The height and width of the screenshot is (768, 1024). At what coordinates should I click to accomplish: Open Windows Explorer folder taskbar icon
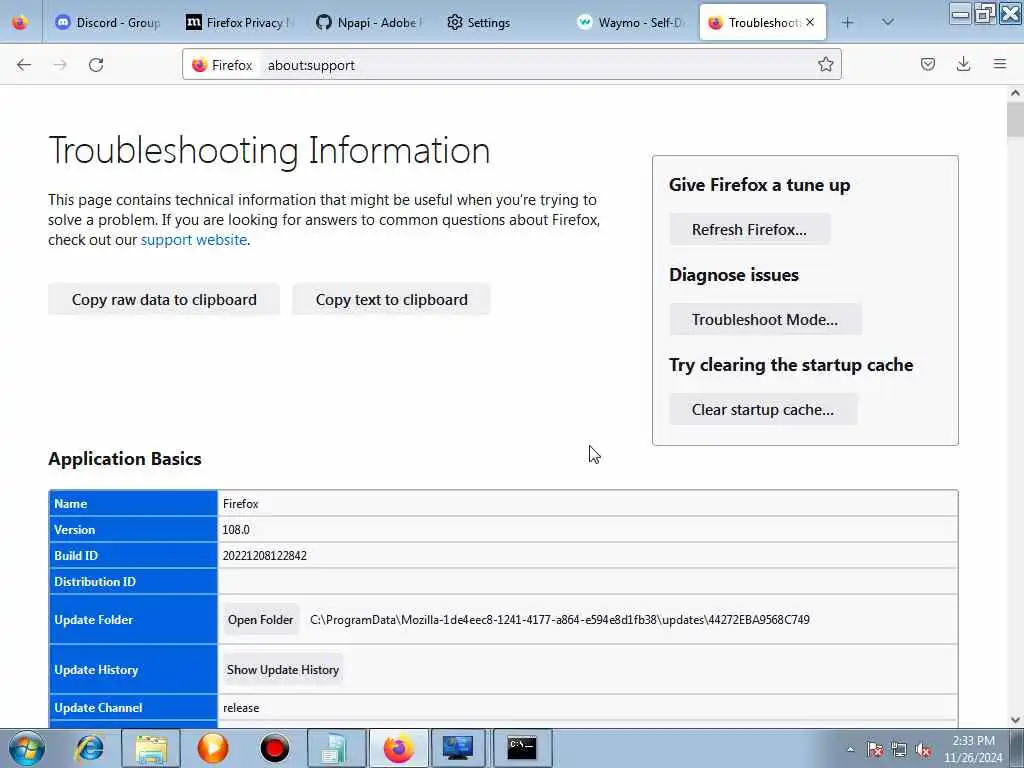(x=152, y=748)
